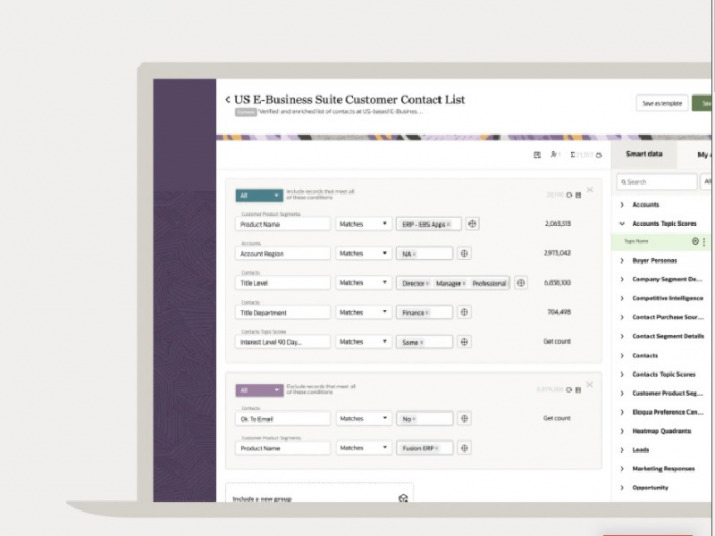The height and width of the screenshot is (536, 715).
Task: Expand the Opportunity category
Action: [622, 488]
